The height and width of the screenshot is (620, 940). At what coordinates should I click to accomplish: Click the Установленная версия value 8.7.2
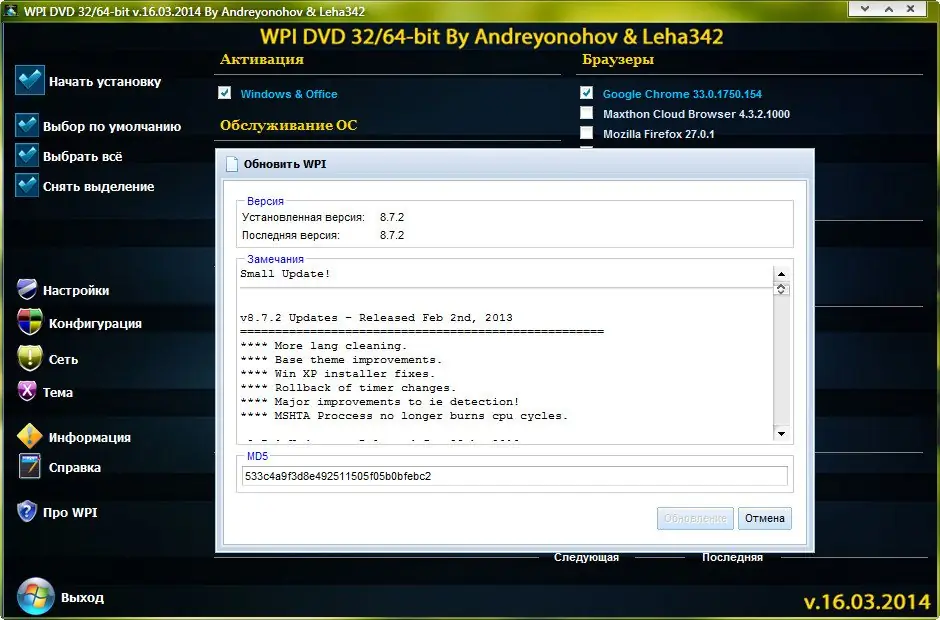pyautogui.click(x=392, y=217)
